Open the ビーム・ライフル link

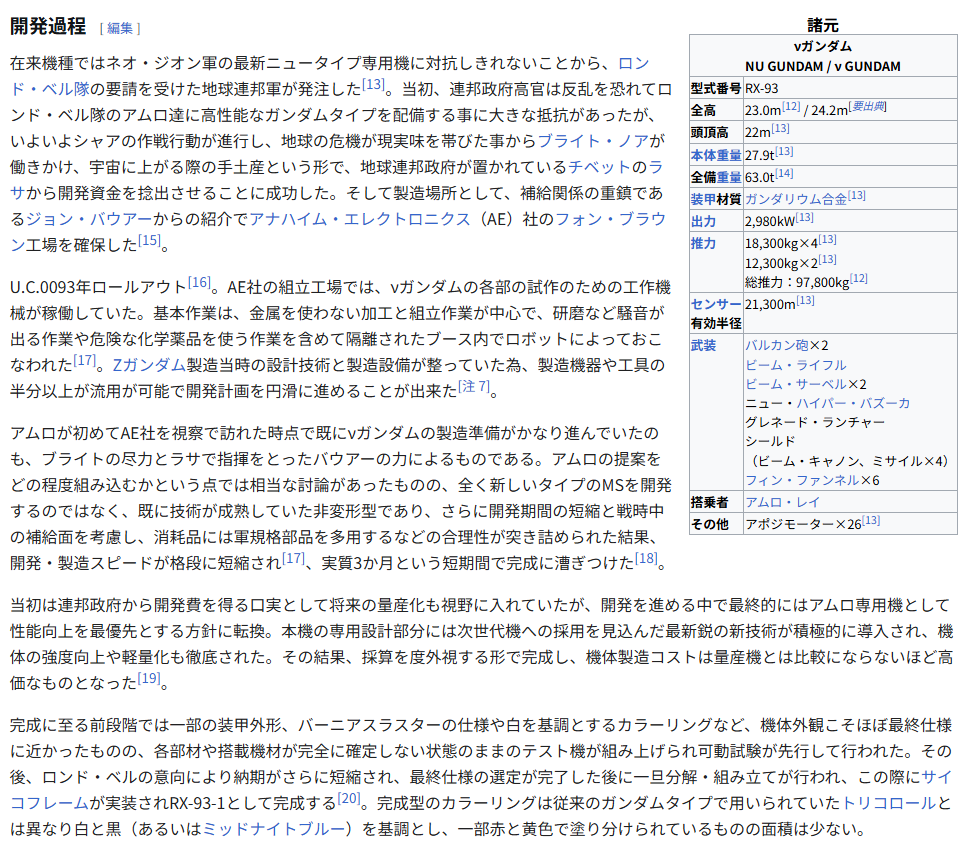795,364
